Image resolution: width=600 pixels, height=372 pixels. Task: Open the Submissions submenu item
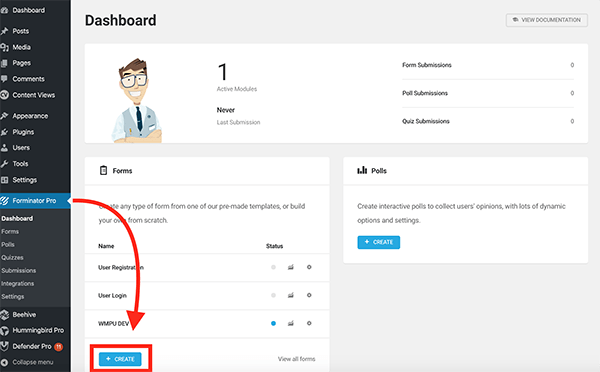pos(18,271)
